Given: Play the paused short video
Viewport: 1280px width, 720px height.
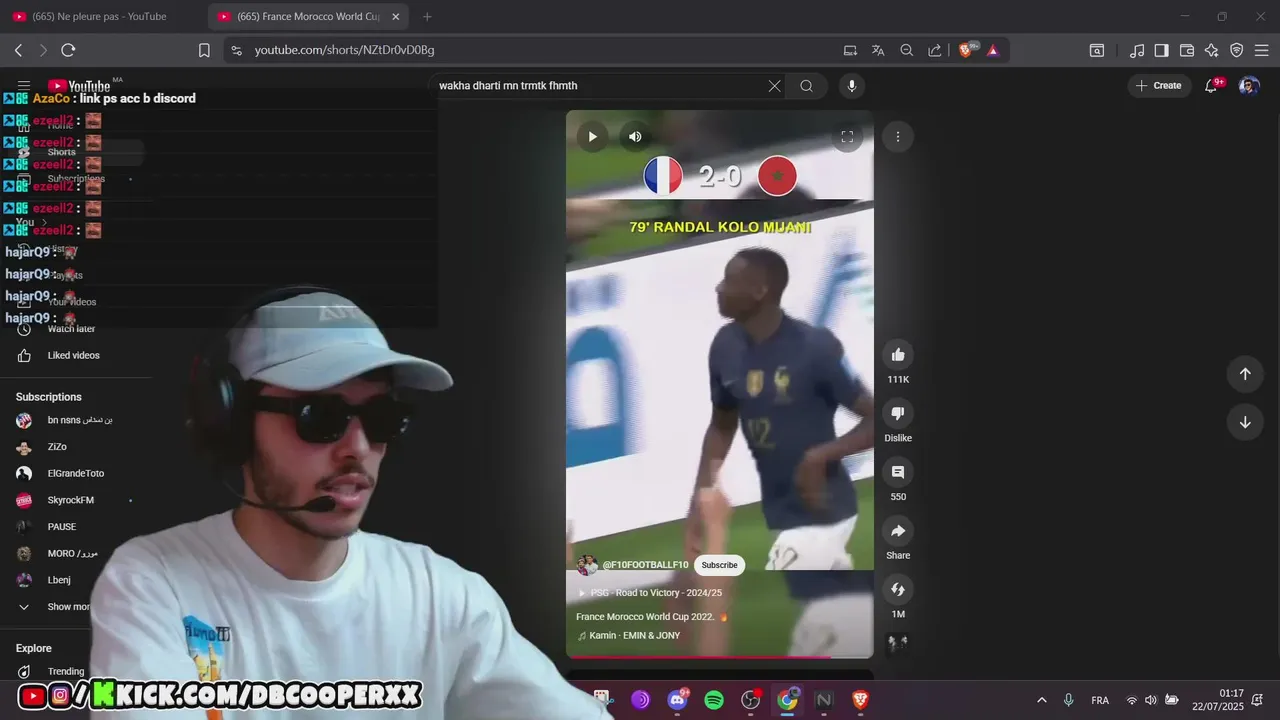Looking at the screenshot, I should pyautogui.click(x=592, y=137).
